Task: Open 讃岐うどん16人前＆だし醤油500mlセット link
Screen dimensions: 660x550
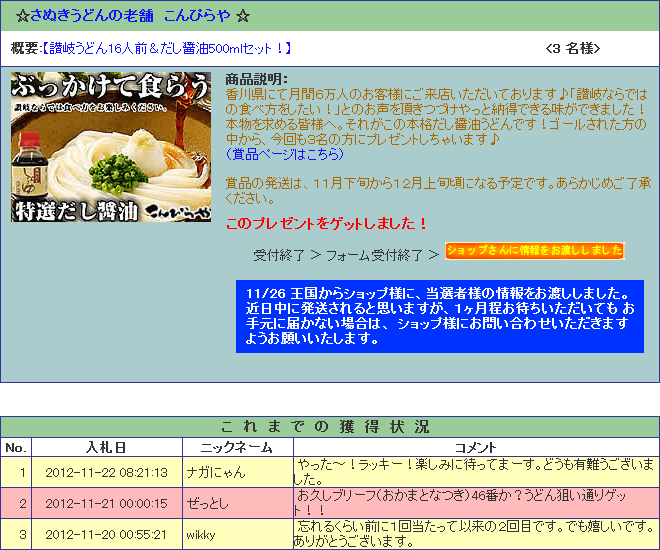Action: [167, 48]
